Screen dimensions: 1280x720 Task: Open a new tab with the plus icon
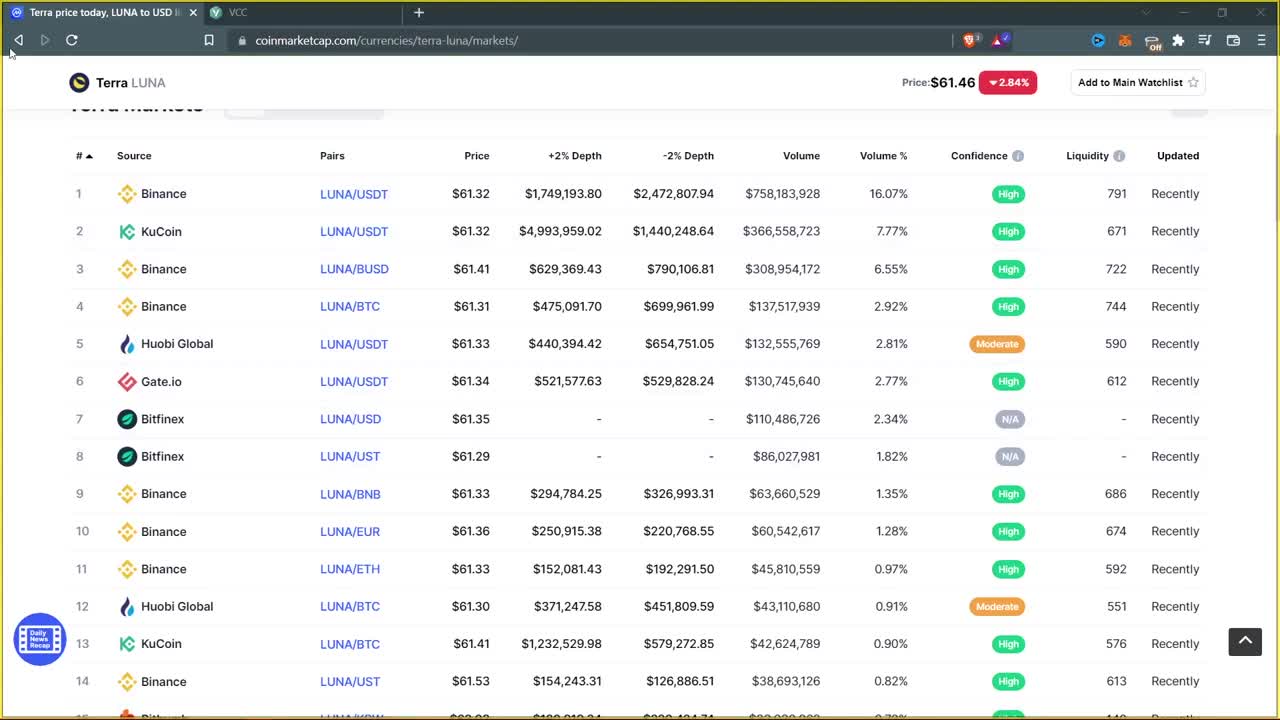tap(419, 12)
